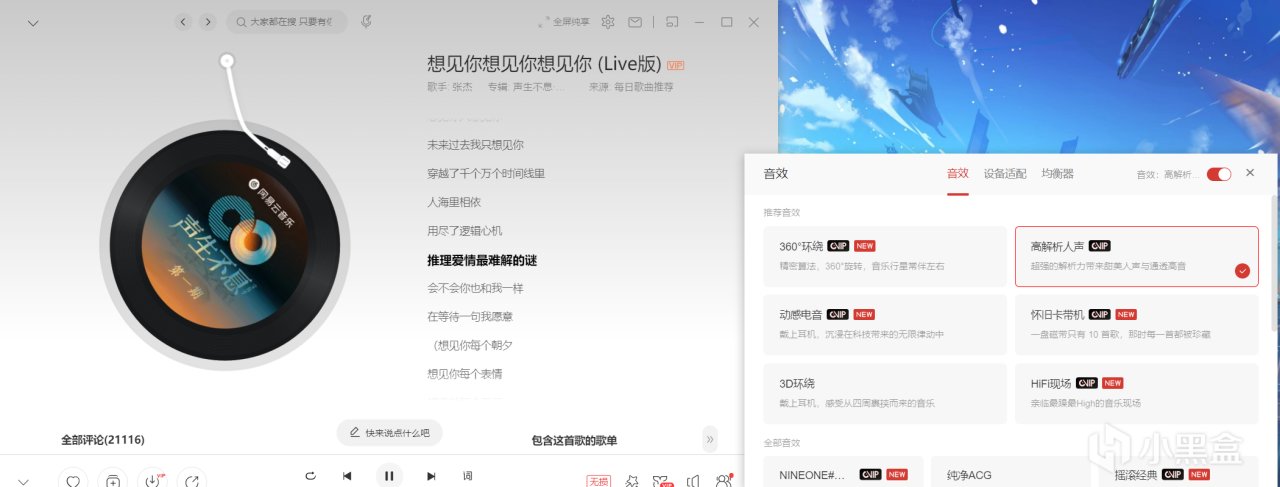Switch to mini player mode icon
1280x487 pixels.
(673, 22)
